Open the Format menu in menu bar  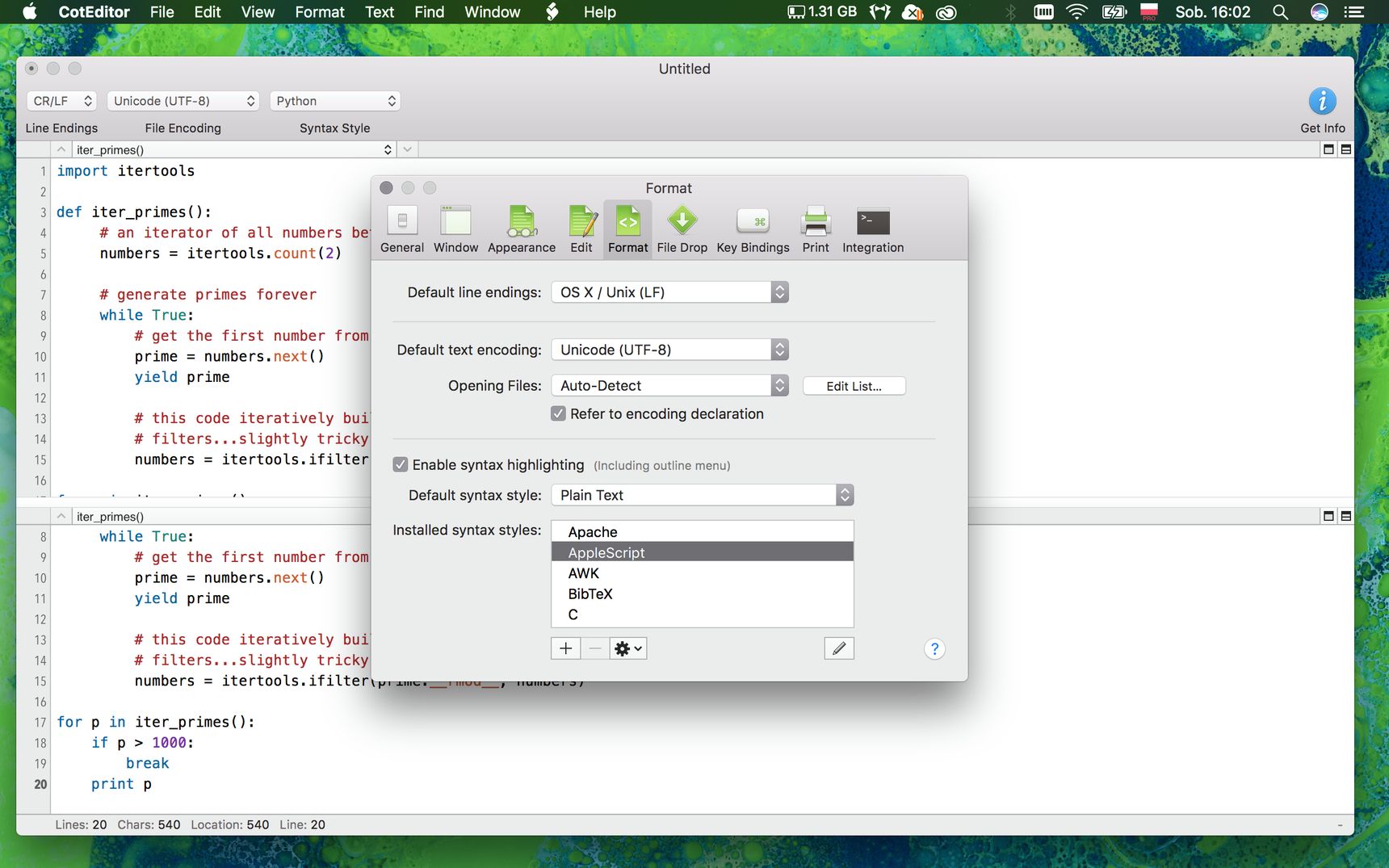click(320, 12)
